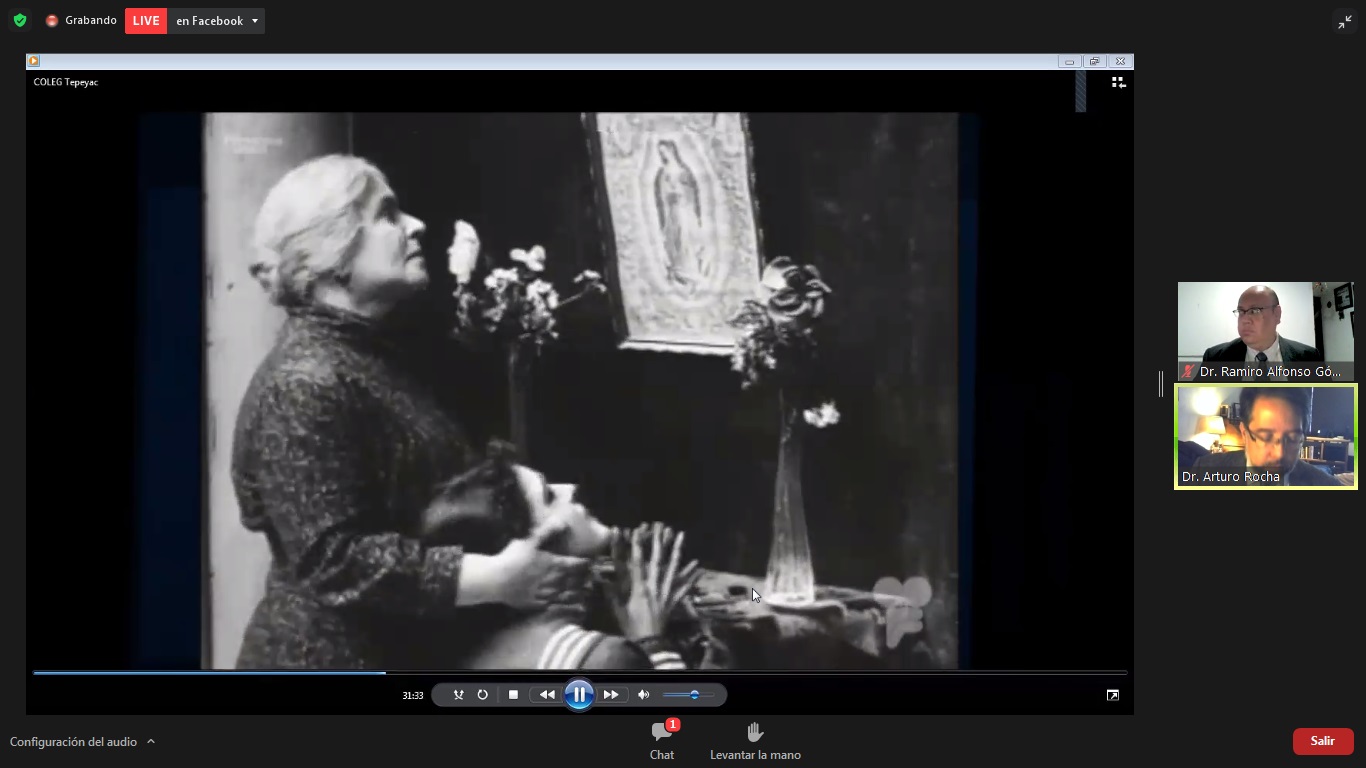Click the video seek progress bar

click(x=580, y=673)
